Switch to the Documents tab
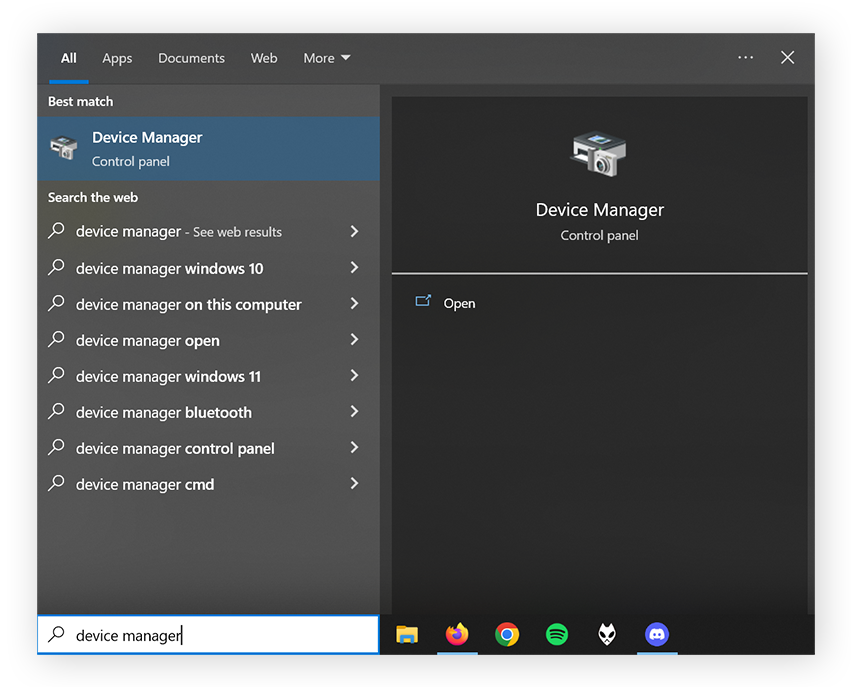Image resolution: width=851 pixels, height=687 pixels. tap(191, 58)
